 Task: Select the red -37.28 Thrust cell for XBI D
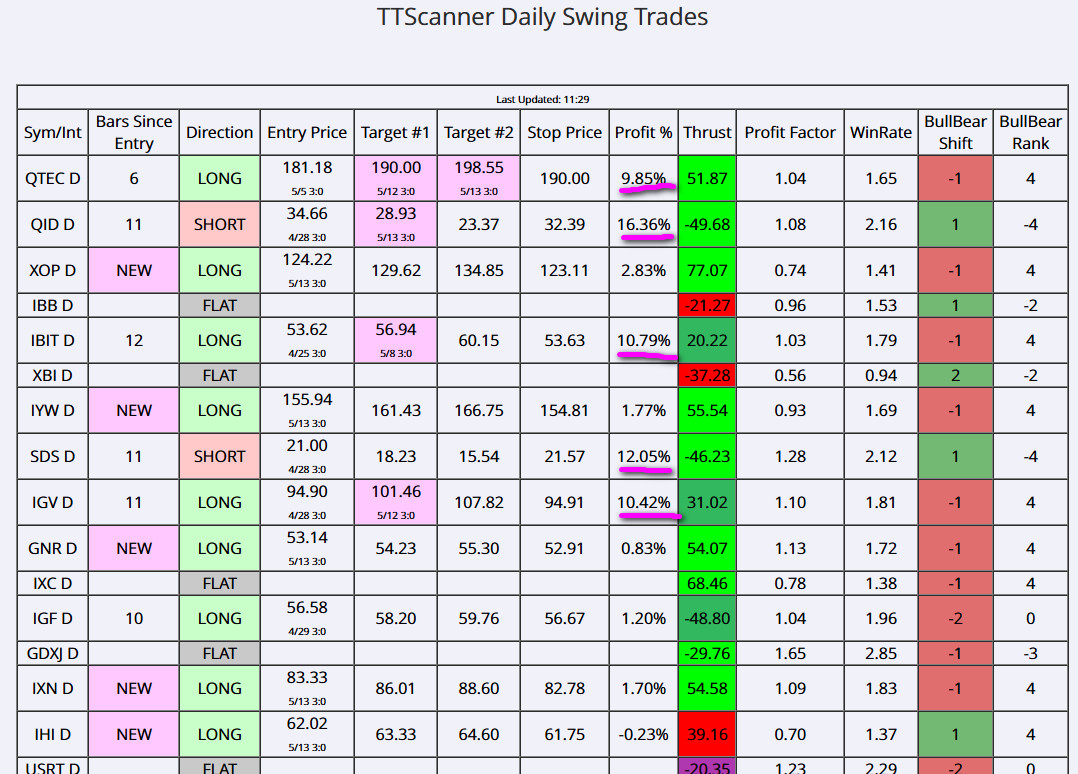[x=707, y=375]
